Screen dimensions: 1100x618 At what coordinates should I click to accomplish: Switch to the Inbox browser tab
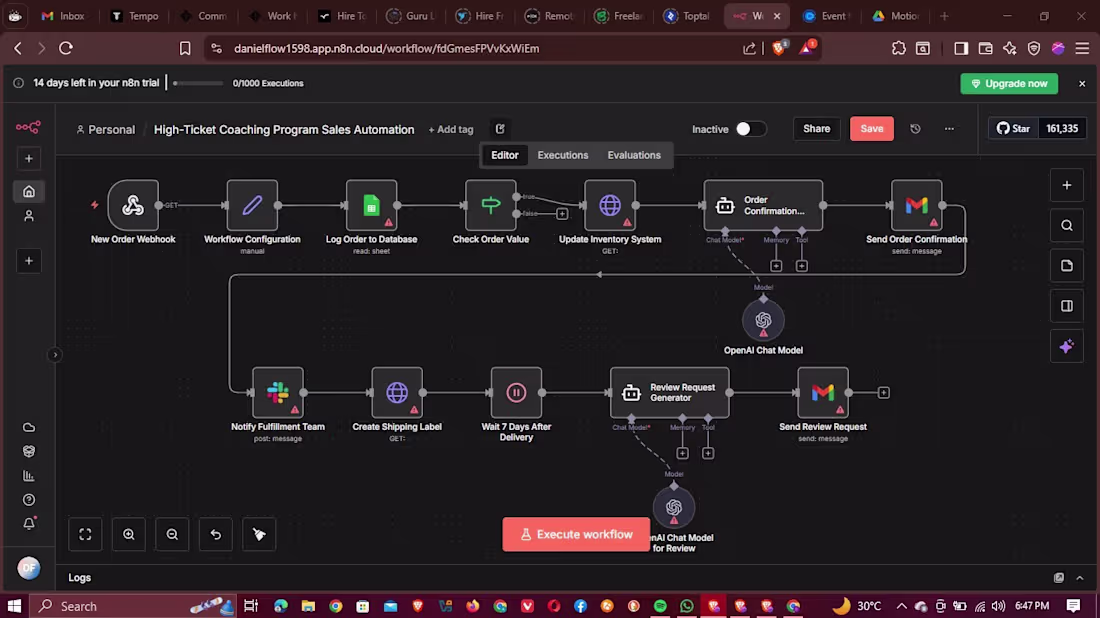pos(63,16)
